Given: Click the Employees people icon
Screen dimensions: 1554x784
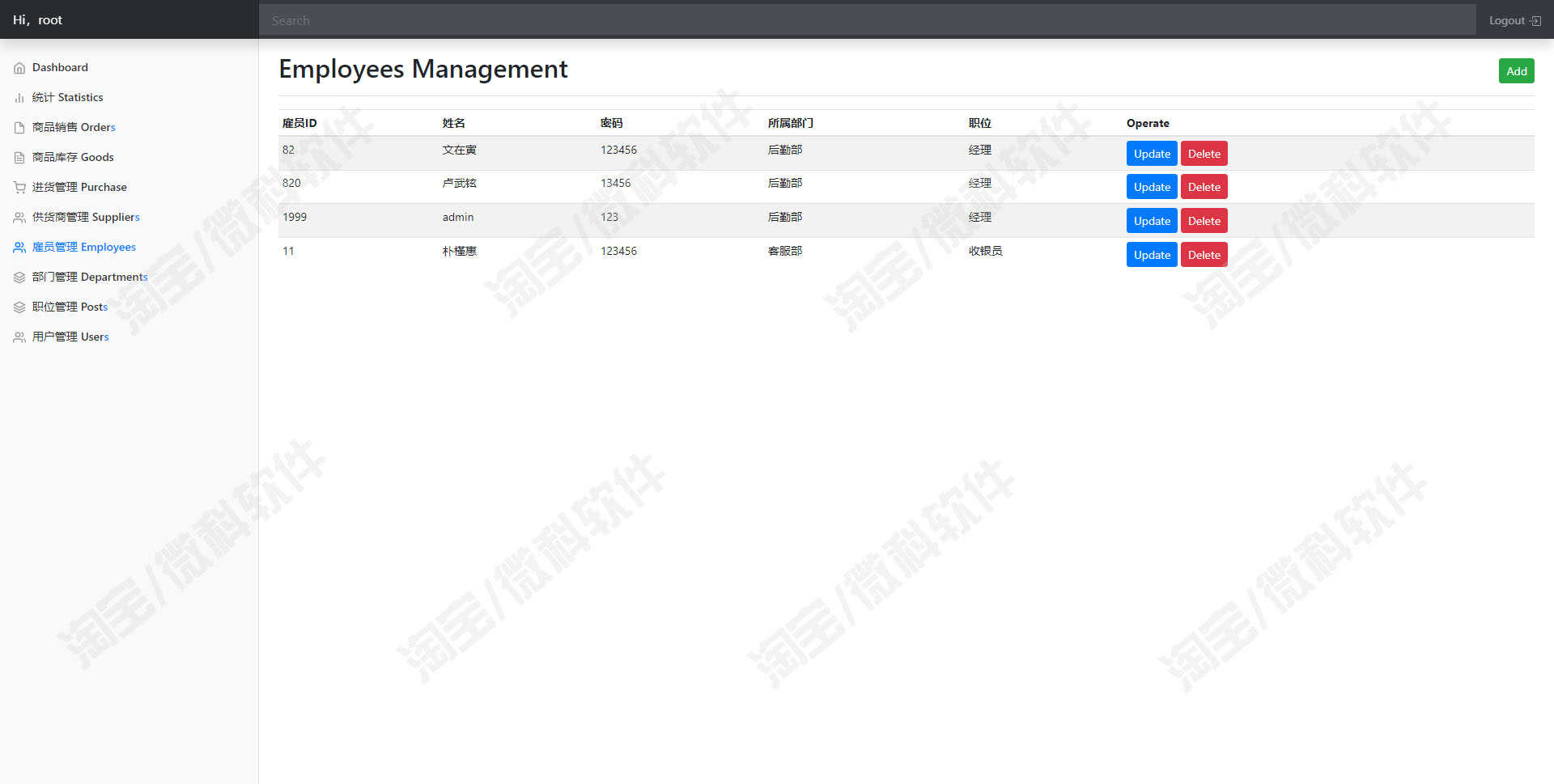Looking at the screenshot, I should 19,248.
